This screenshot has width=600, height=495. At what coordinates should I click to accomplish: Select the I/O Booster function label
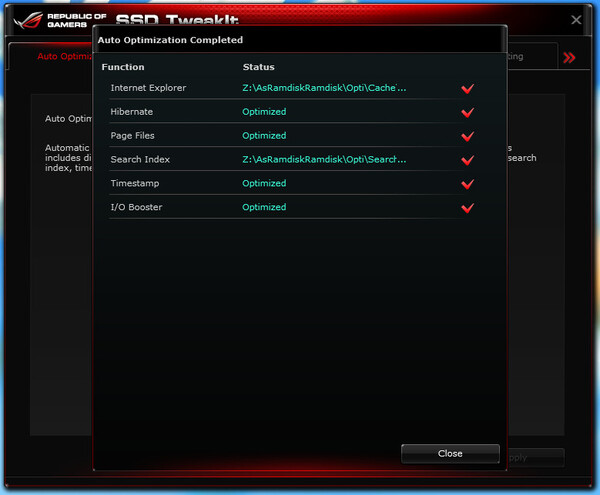(x=136, y=207)
